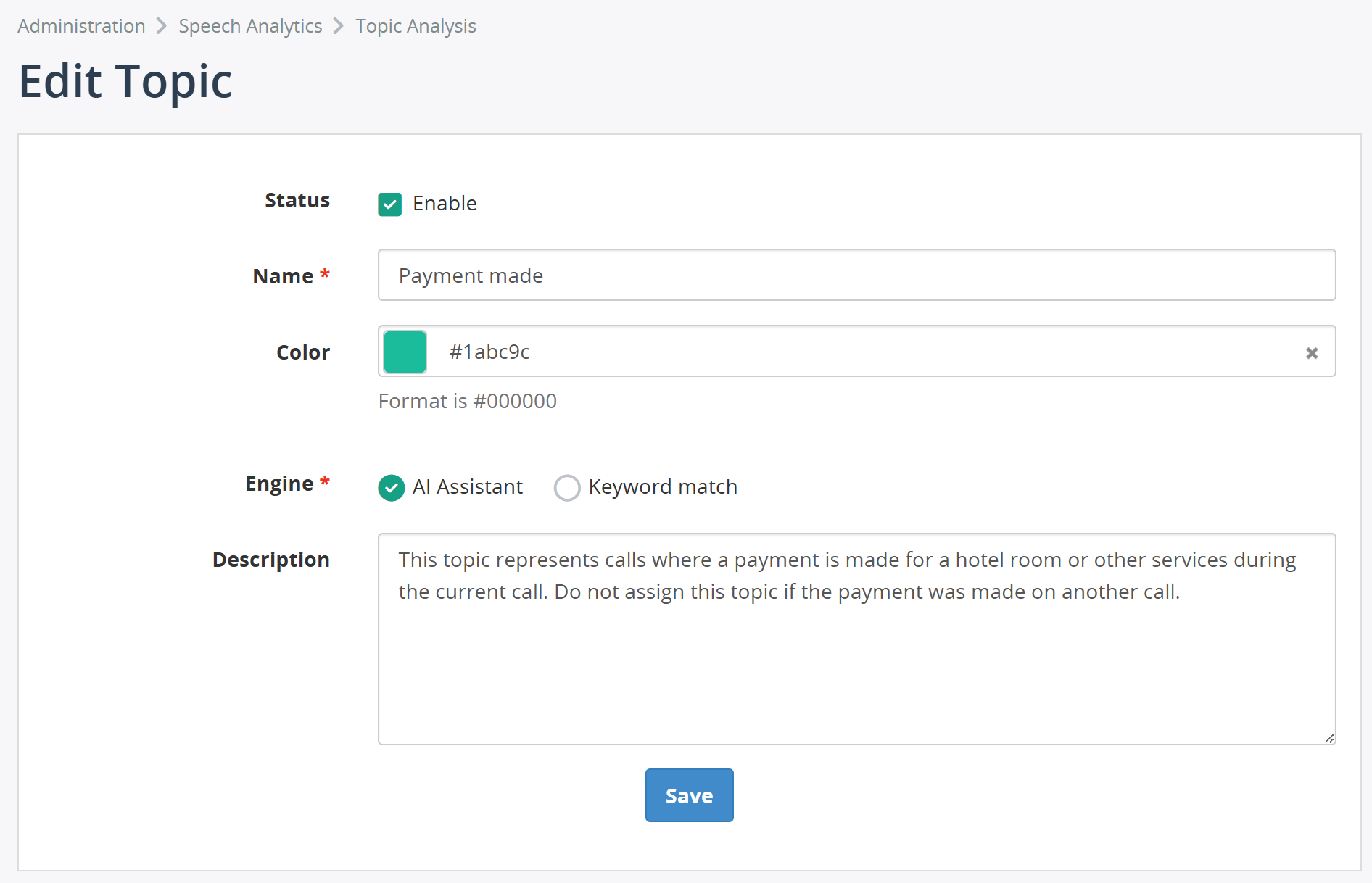
Task: Go to Administration breadcrumb link
Action: pyautogui.click(x=81, y=26)
